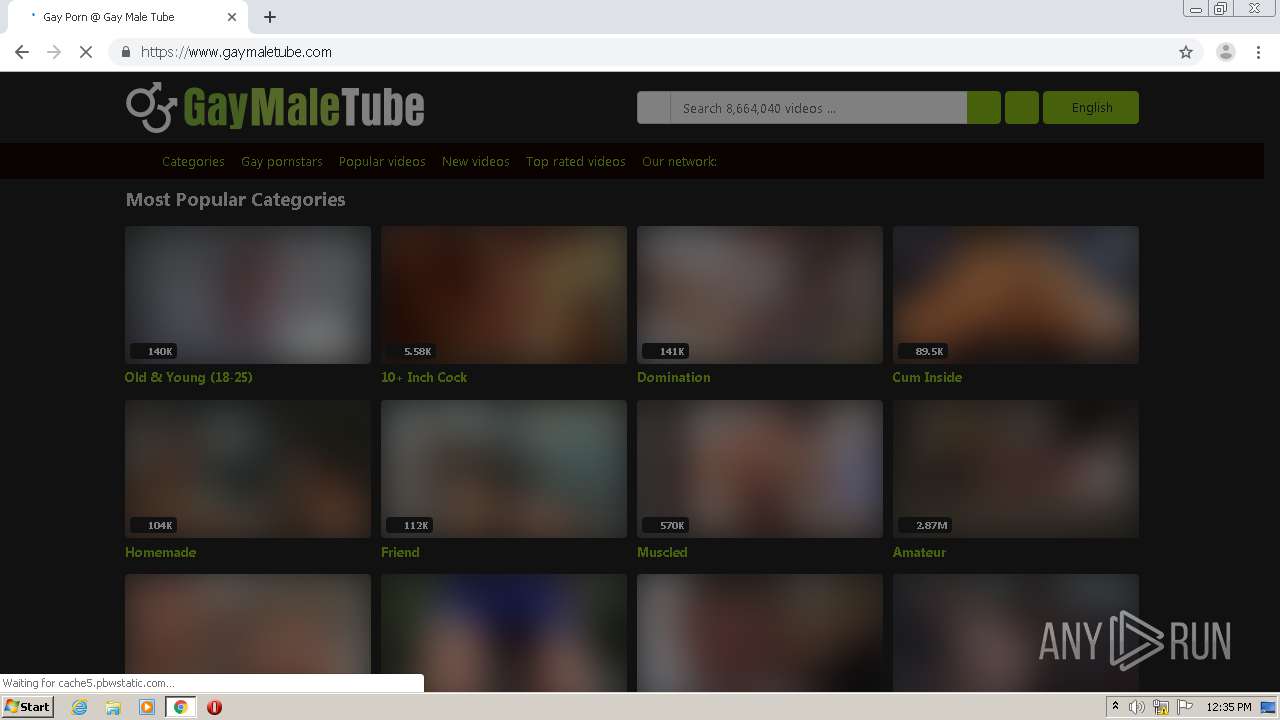The height and width of the screenshot is (720, 1280).
Task: Open the English language selector
Action: click(1091, 108)
